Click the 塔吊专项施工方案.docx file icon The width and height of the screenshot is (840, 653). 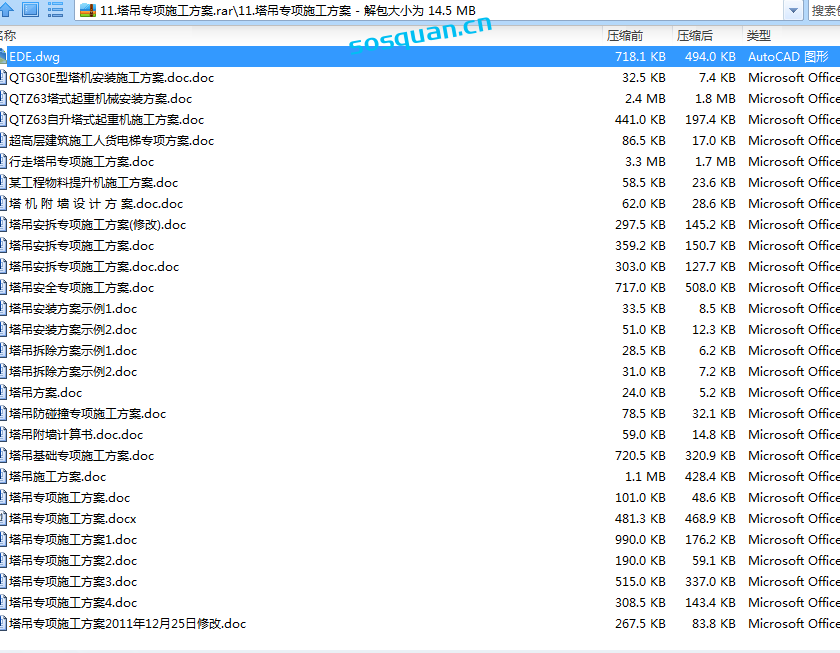click(x=3, y=519)
